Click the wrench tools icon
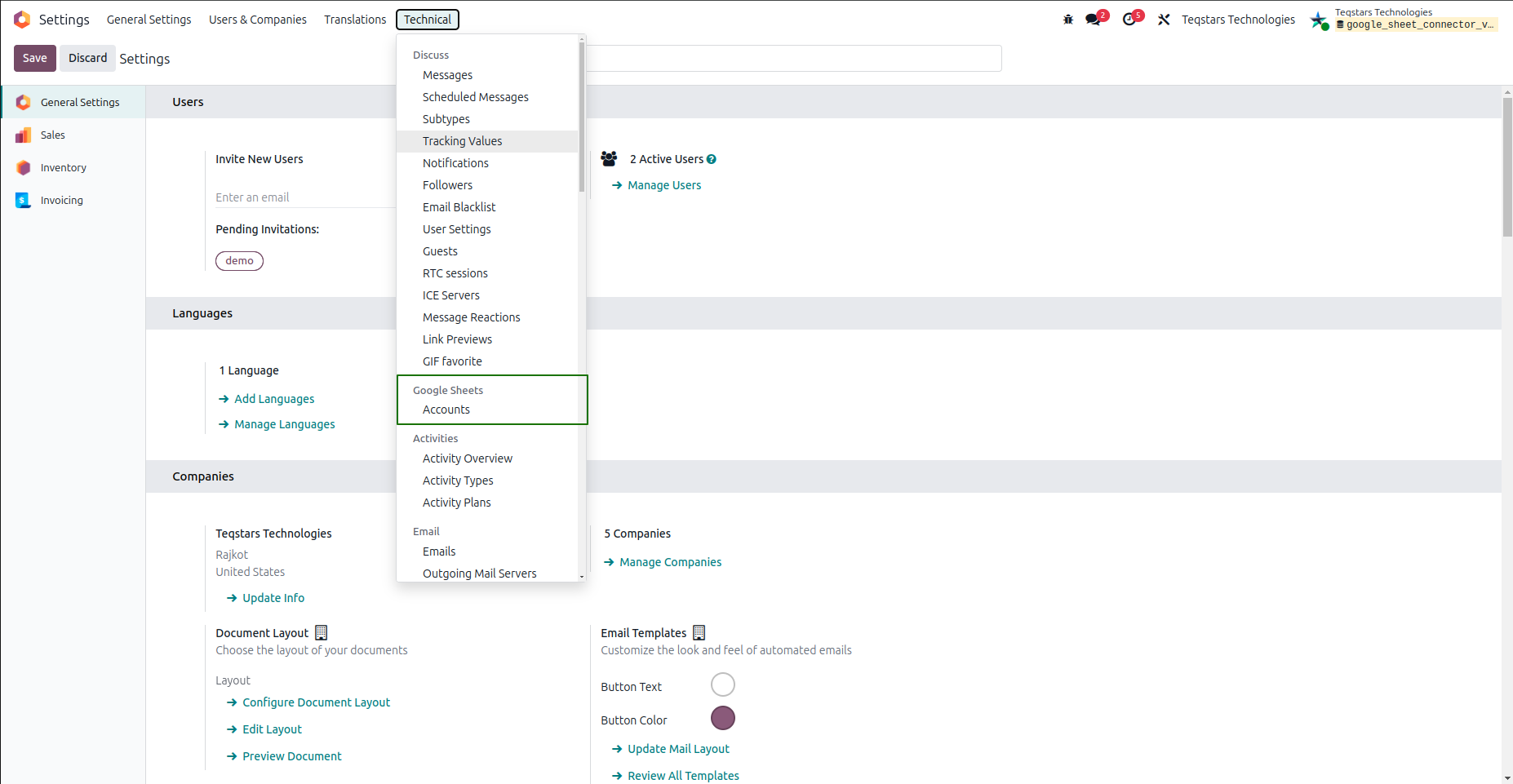The image size is (1513, 784). (1164, 20)
